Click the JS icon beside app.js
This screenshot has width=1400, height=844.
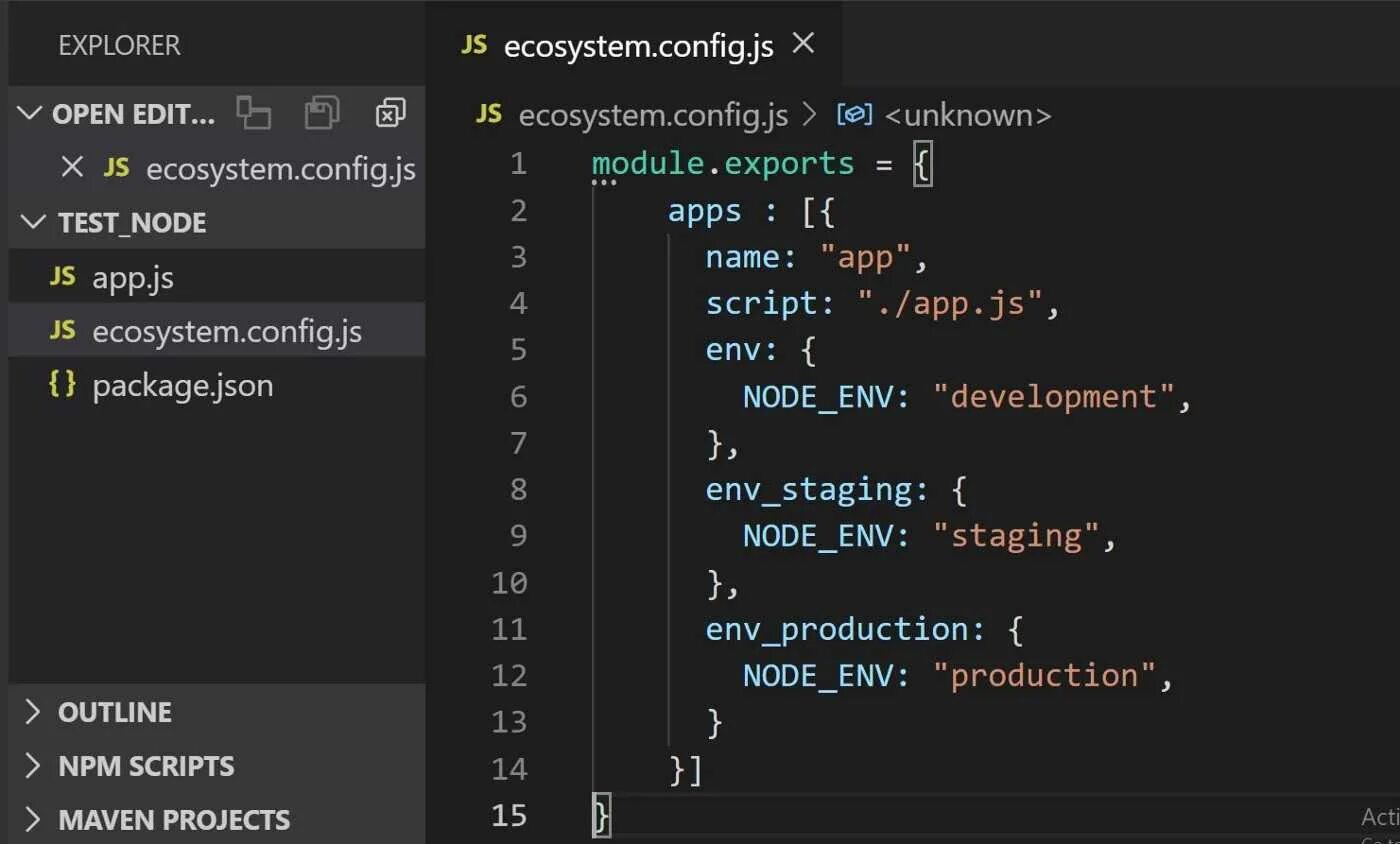[62, 276]
